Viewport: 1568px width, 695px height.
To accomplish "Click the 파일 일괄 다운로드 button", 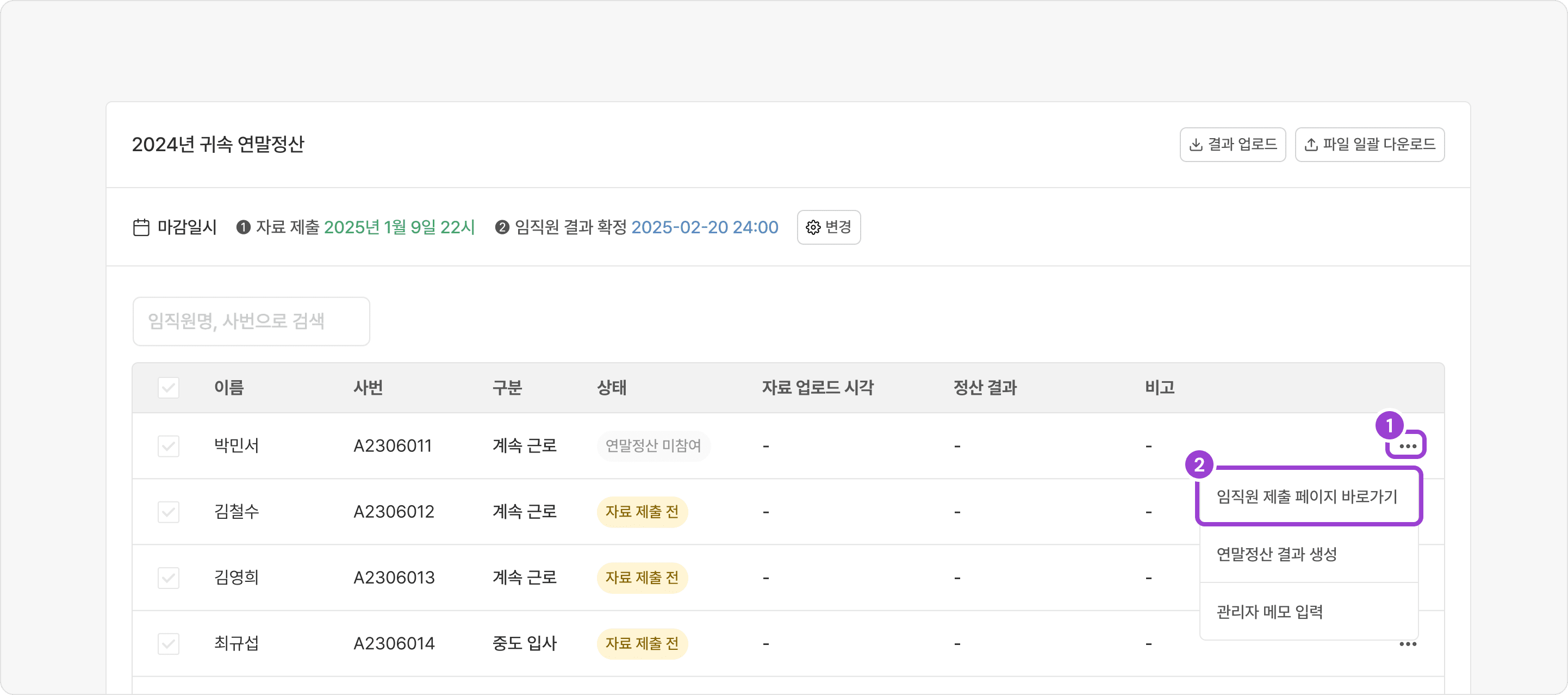I will 1369,144.
